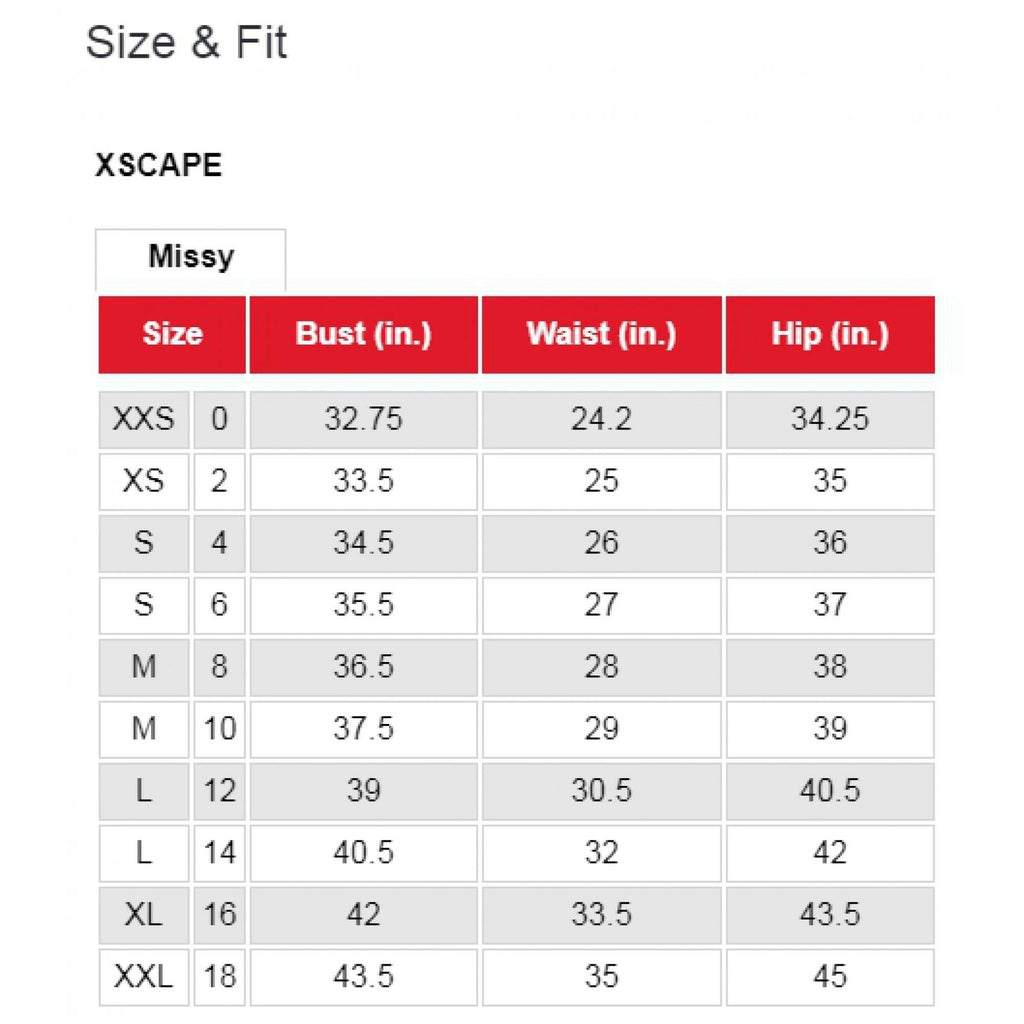Screen dimensions: 1024x1024
Task: Click the 32.75 bust measurement cell
Action: pyautogui.click(x=363, y=419)
